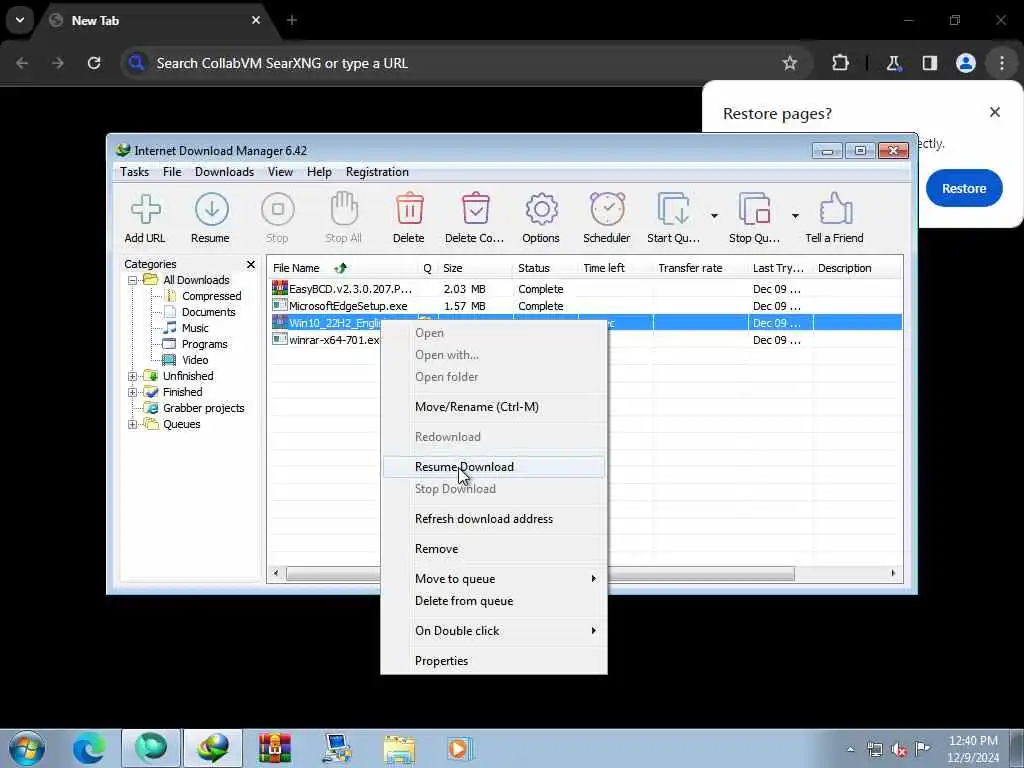Image resolution: width=1024 pixels, height=768 pixels.
Task: Open Properties from the context menu
Action: pyautogui.click(x=494, y=661)
